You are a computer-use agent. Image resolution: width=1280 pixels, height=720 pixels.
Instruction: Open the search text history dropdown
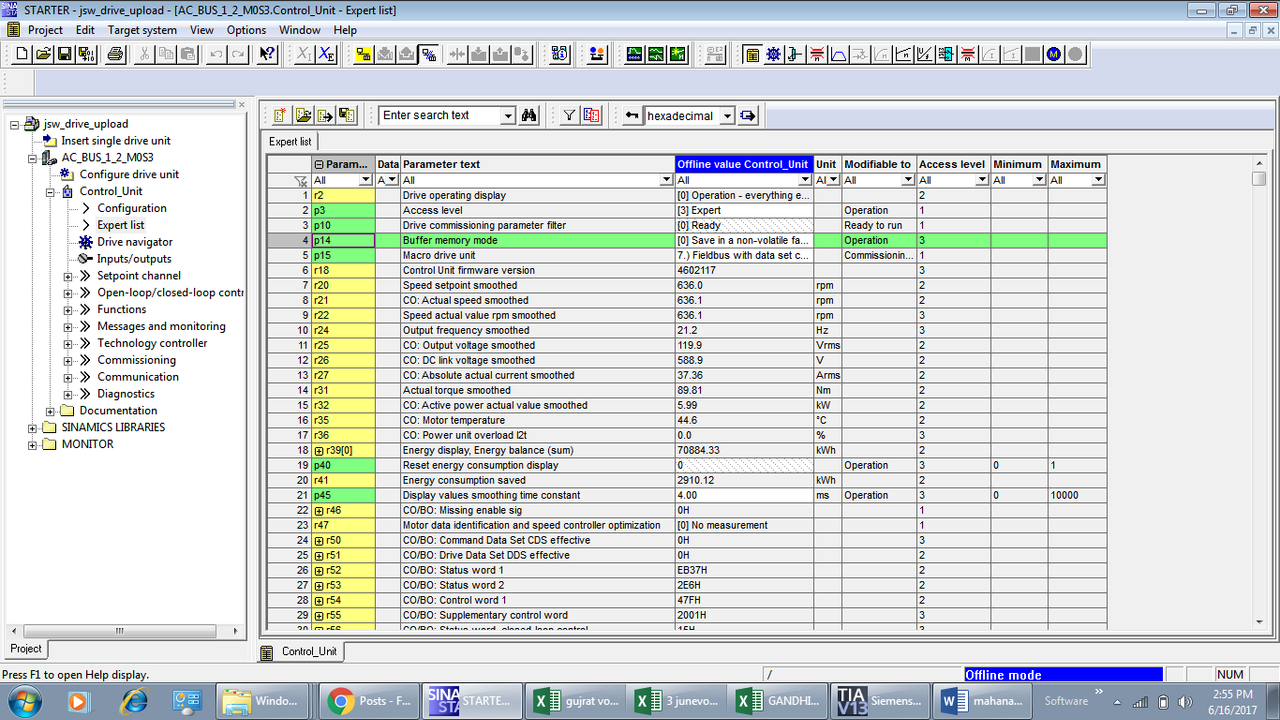[508, 116]
